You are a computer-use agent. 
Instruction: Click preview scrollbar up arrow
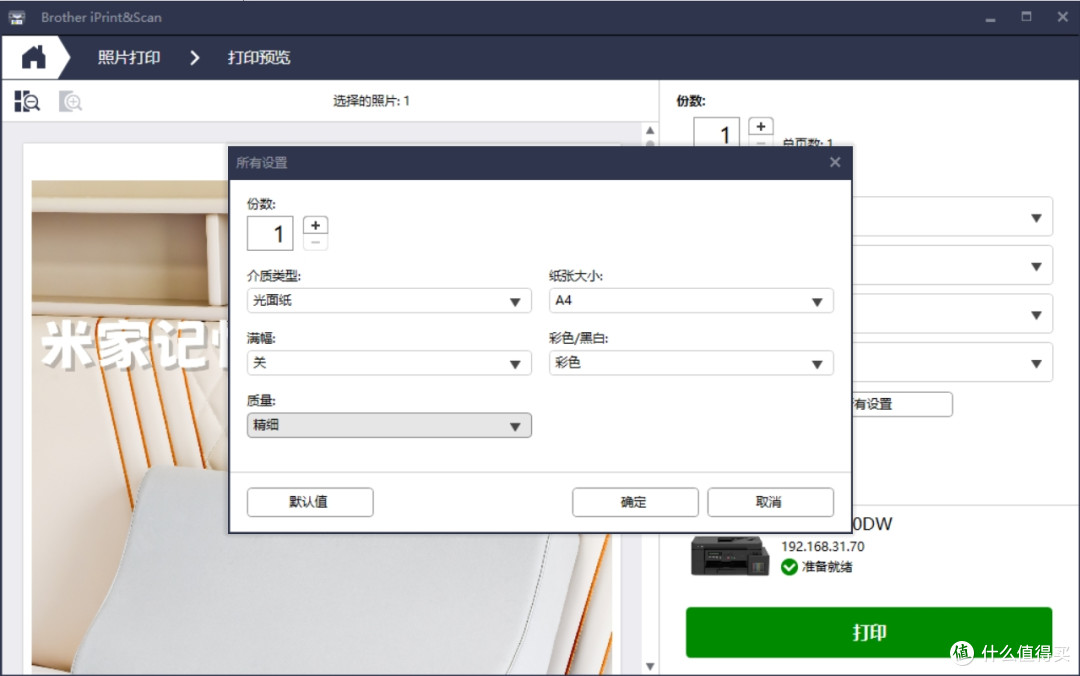click(650, 130)
